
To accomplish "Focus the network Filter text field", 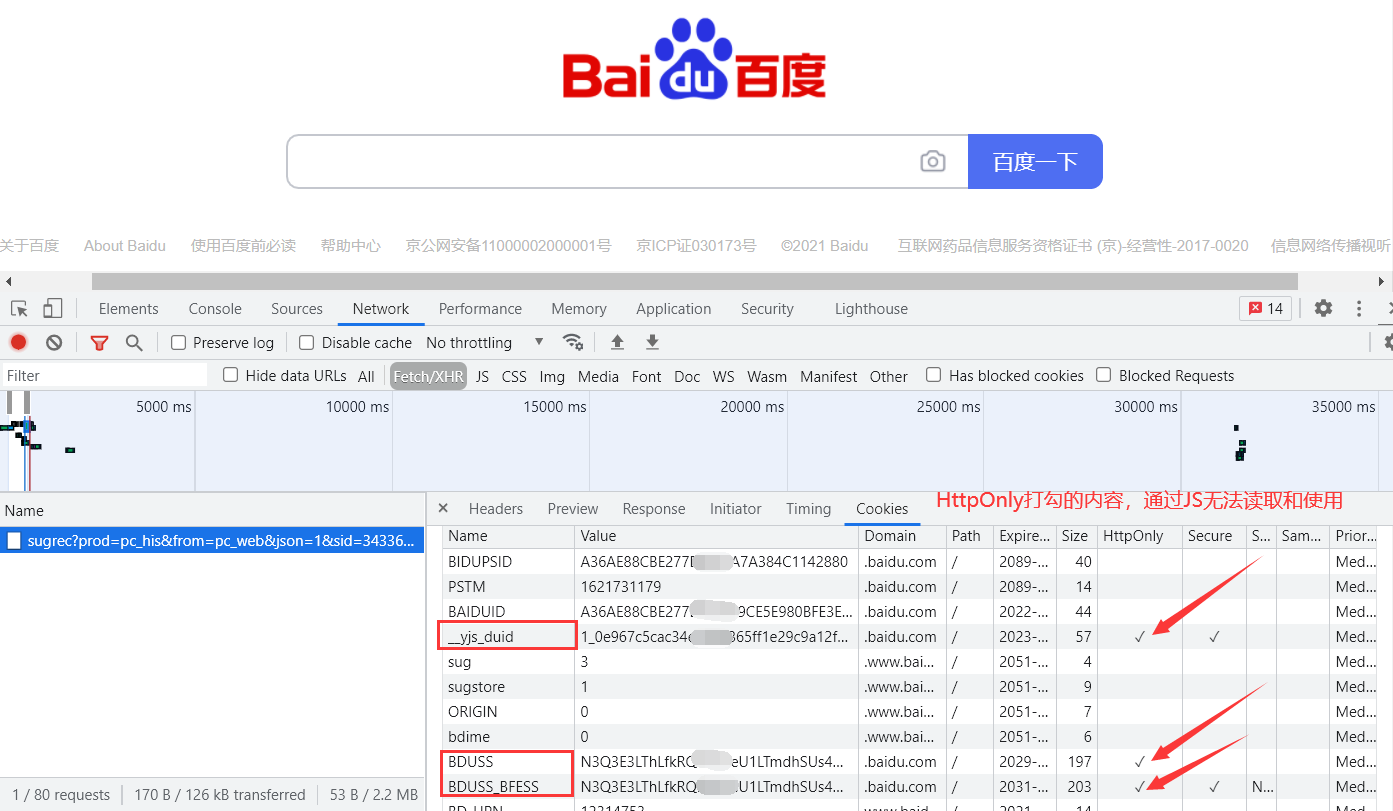I will pos(104,376).
